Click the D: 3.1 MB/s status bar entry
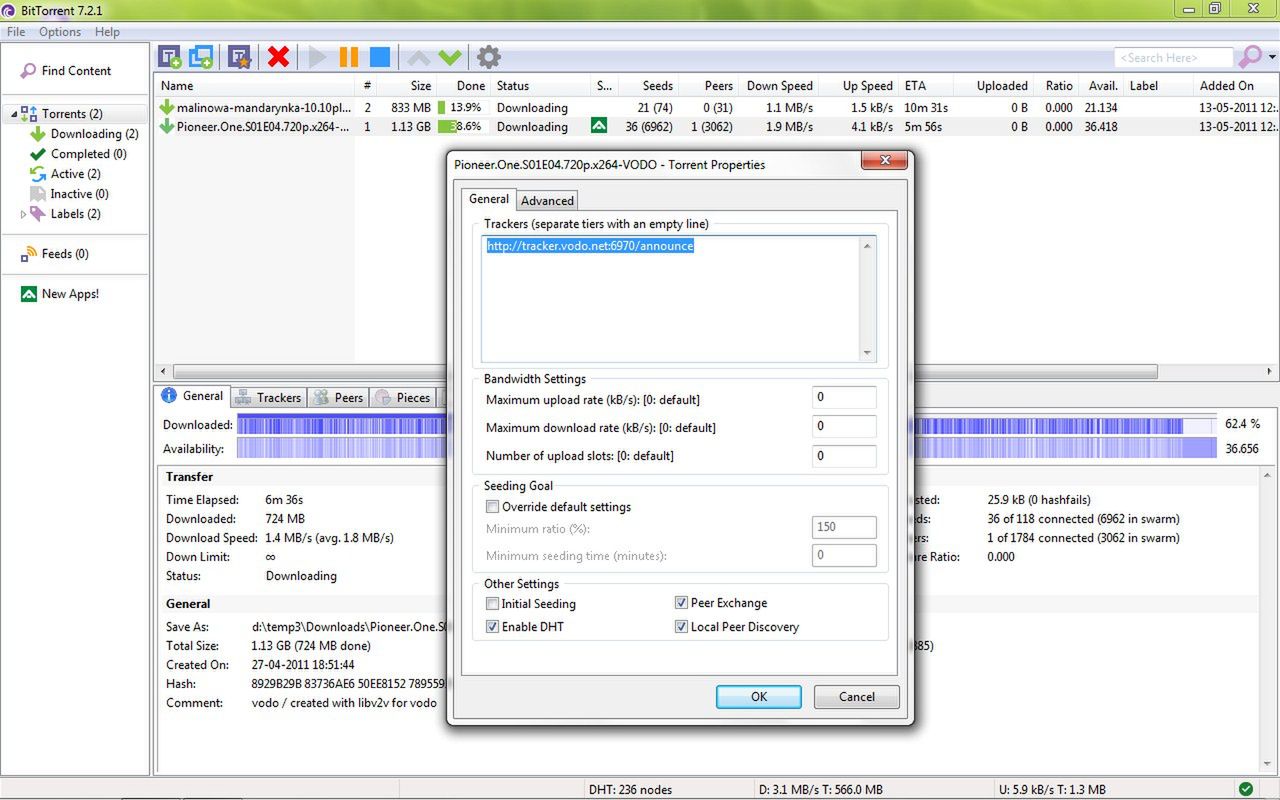 [x=821, y=789]
